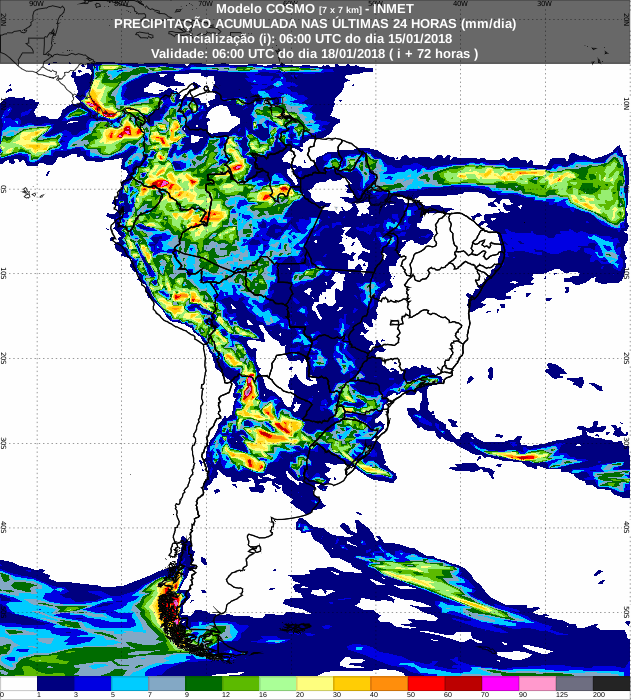631x700 pixels.
Task: Click legend value label '16'
Action: pyautogui.click(x=263, y=695)
